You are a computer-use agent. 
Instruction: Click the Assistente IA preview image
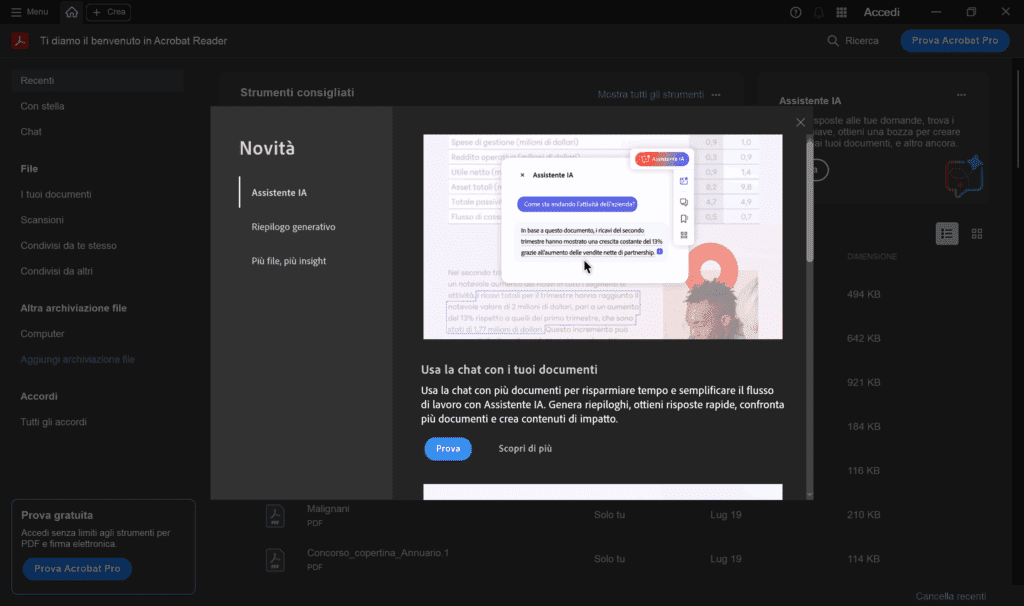603,237
